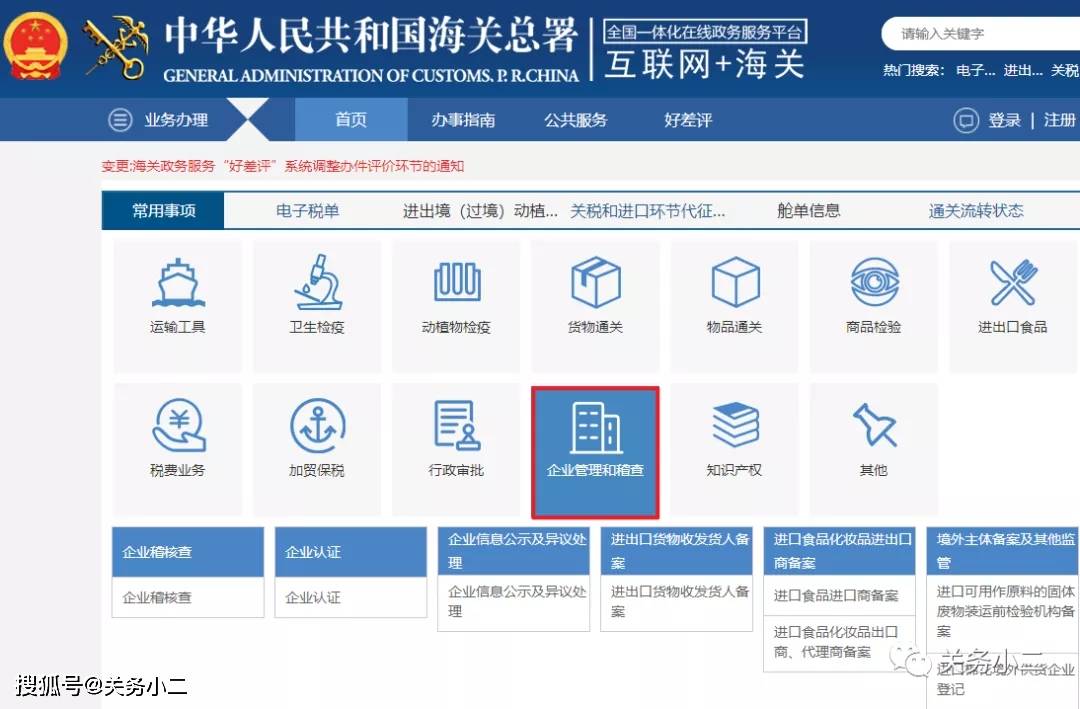Click hot search term 电子...
1080x709 pixels.
(x=975, y=70)
